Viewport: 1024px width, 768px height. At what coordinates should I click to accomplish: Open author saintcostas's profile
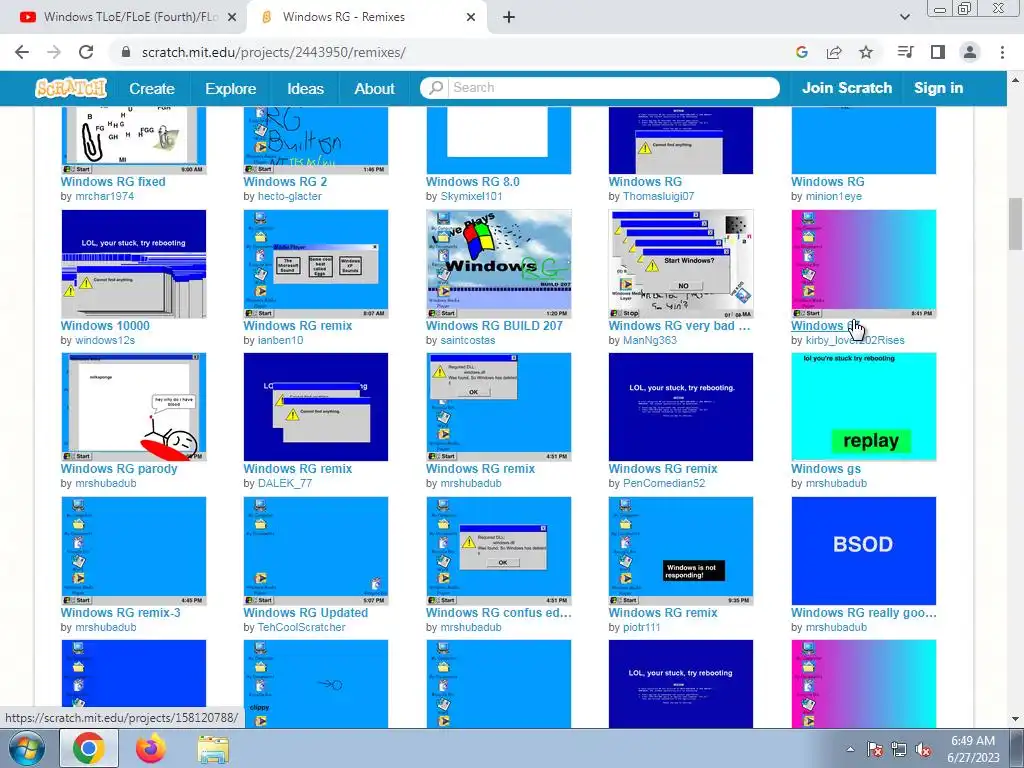coord(468,340)
